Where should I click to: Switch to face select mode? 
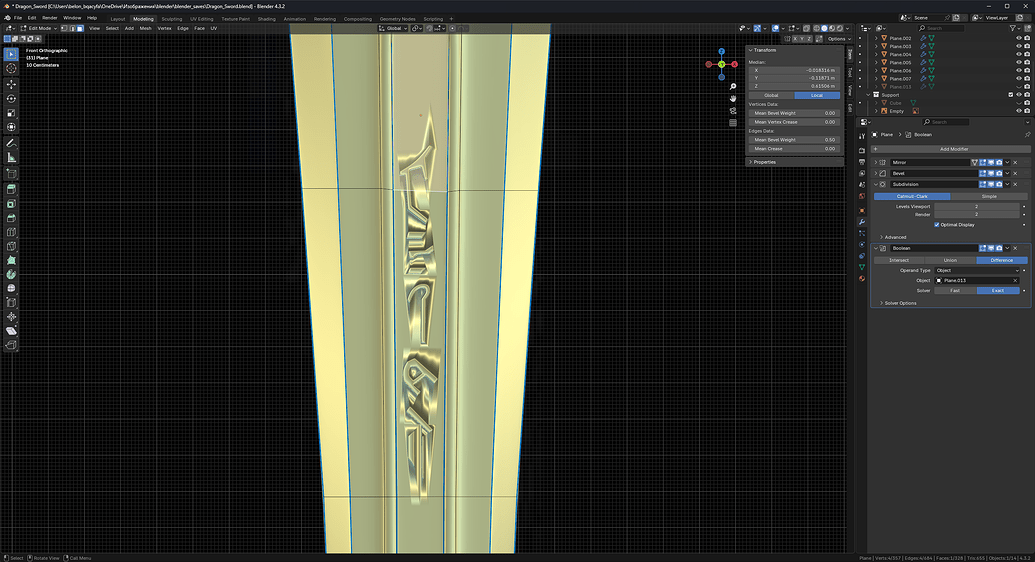[x=80, y=28]
